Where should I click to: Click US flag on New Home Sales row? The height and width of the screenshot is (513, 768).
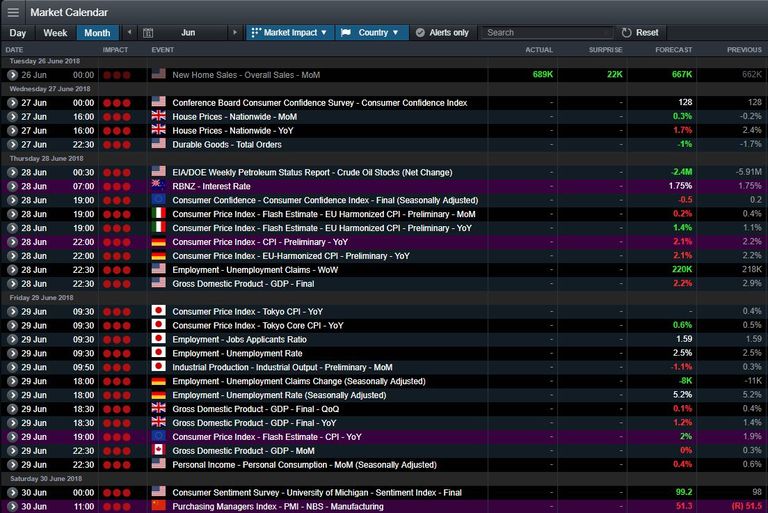point(158,74)
